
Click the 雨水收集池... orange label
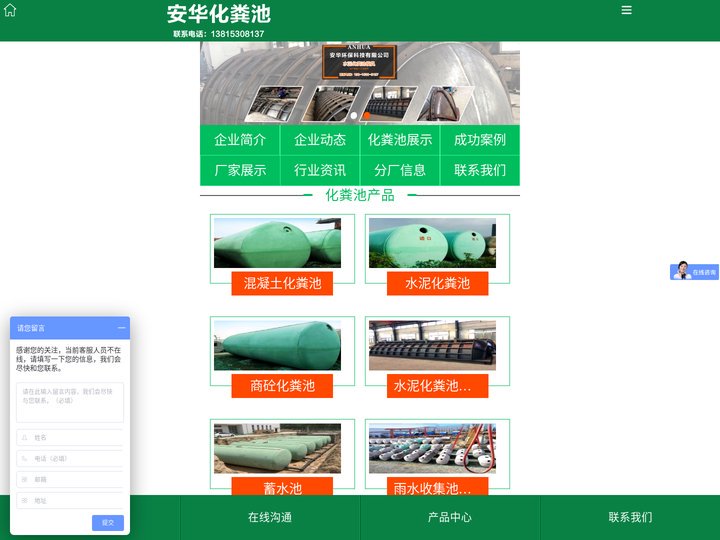437,487
